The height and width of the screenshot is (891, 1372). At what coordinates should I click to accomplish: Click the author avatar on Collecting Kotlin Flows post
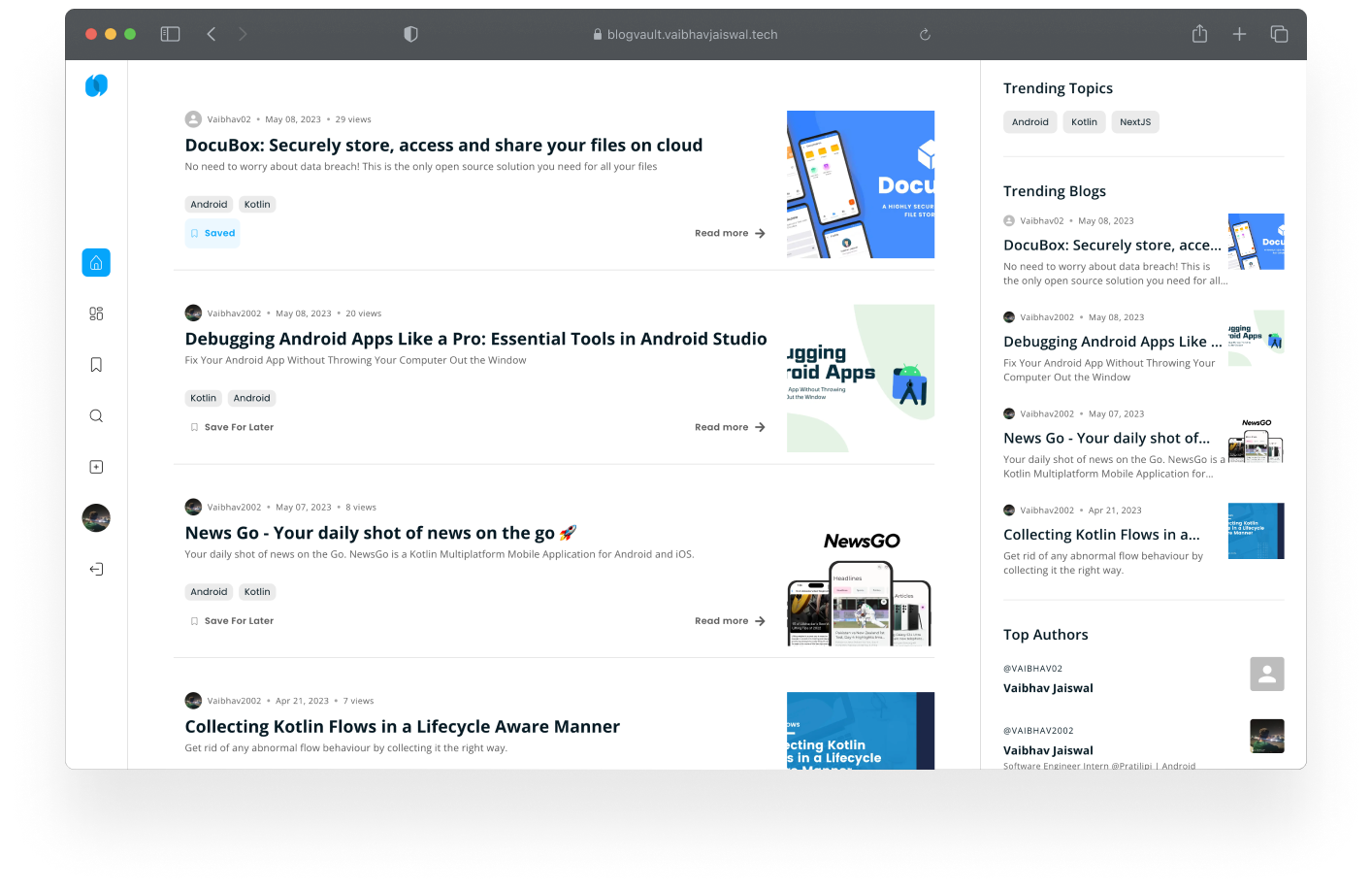click(193, 700)
